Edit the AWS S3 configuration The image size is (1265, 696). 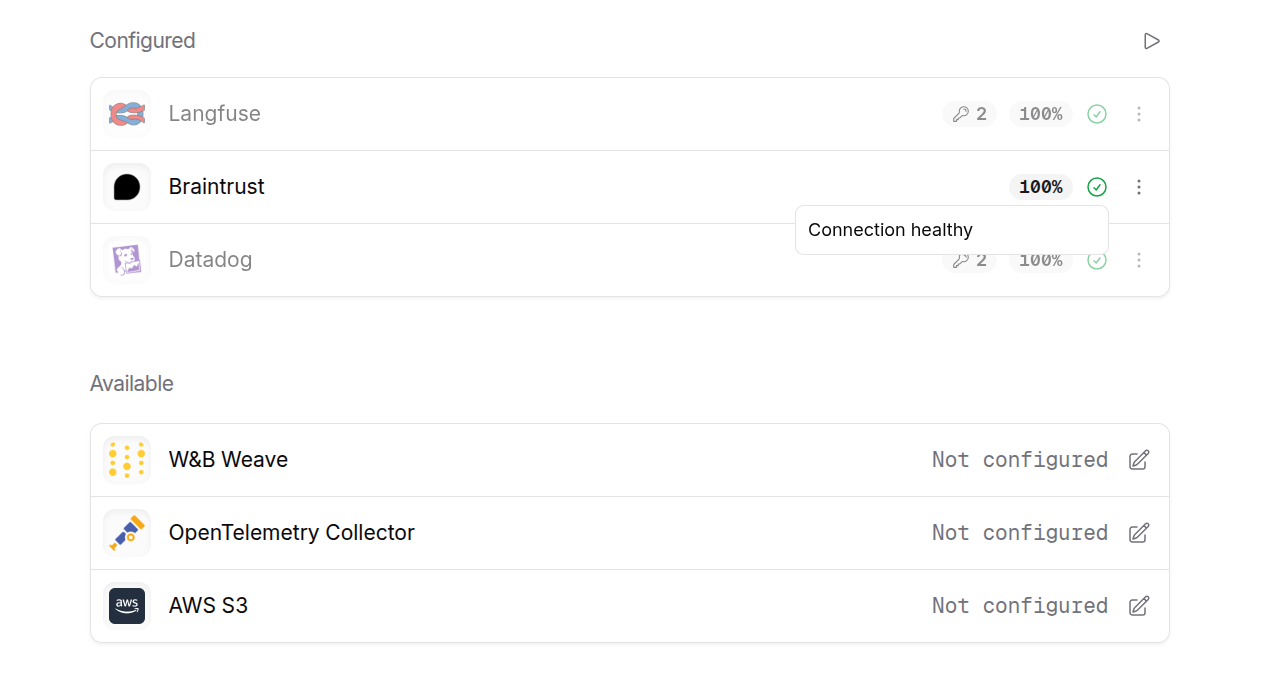click(x=1139, y=606)
